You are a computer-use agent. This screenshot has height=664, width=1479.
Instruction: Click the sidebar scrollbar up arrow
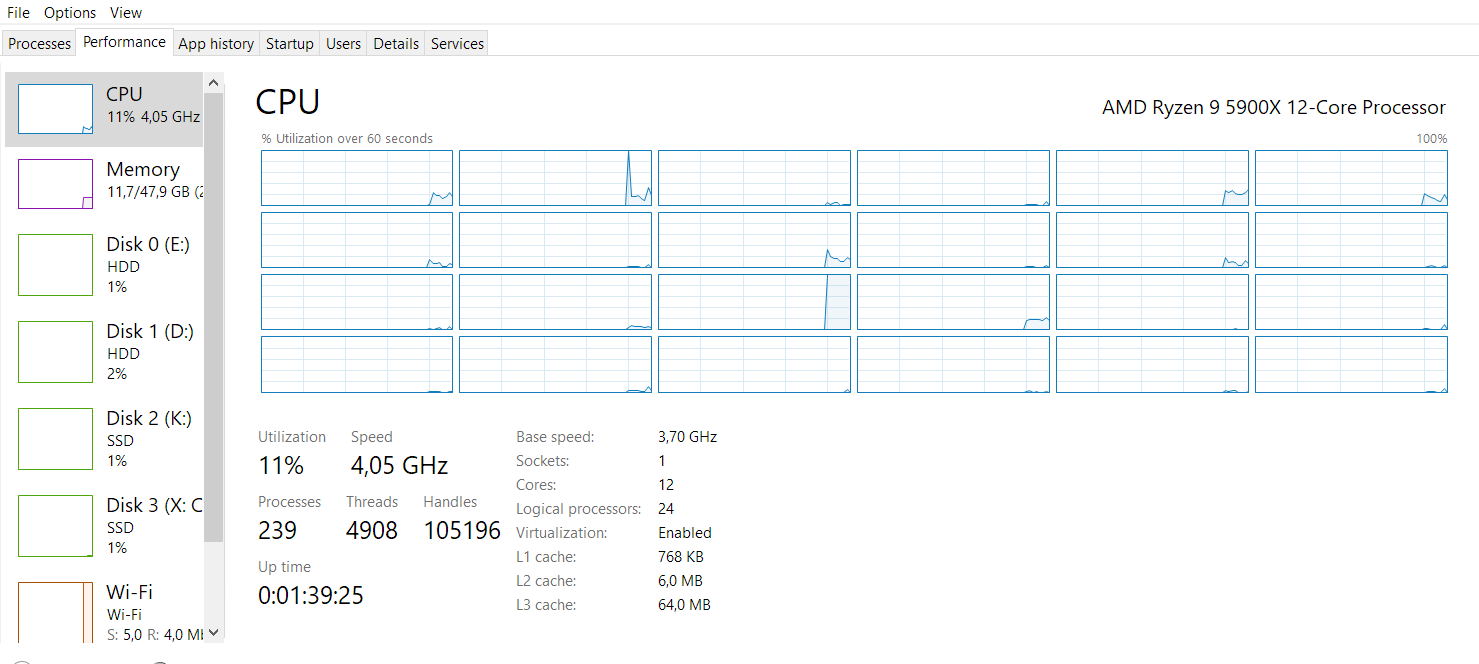click(214, 82)
